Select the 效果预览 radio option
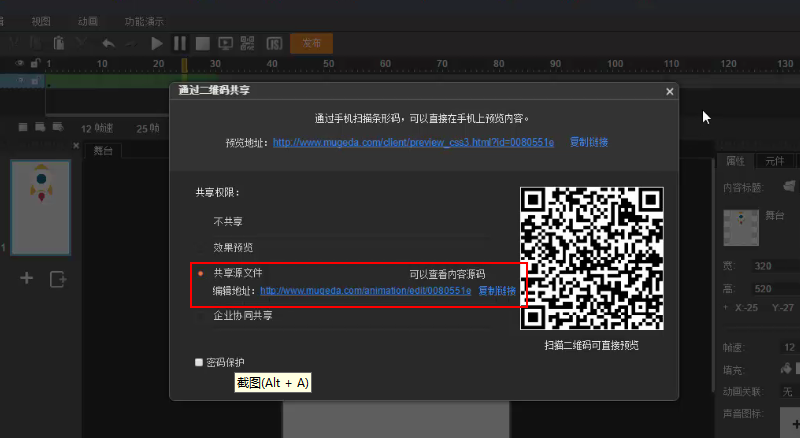Image resolution: width=800 pixels, height=438 pixels. point(201,248)
